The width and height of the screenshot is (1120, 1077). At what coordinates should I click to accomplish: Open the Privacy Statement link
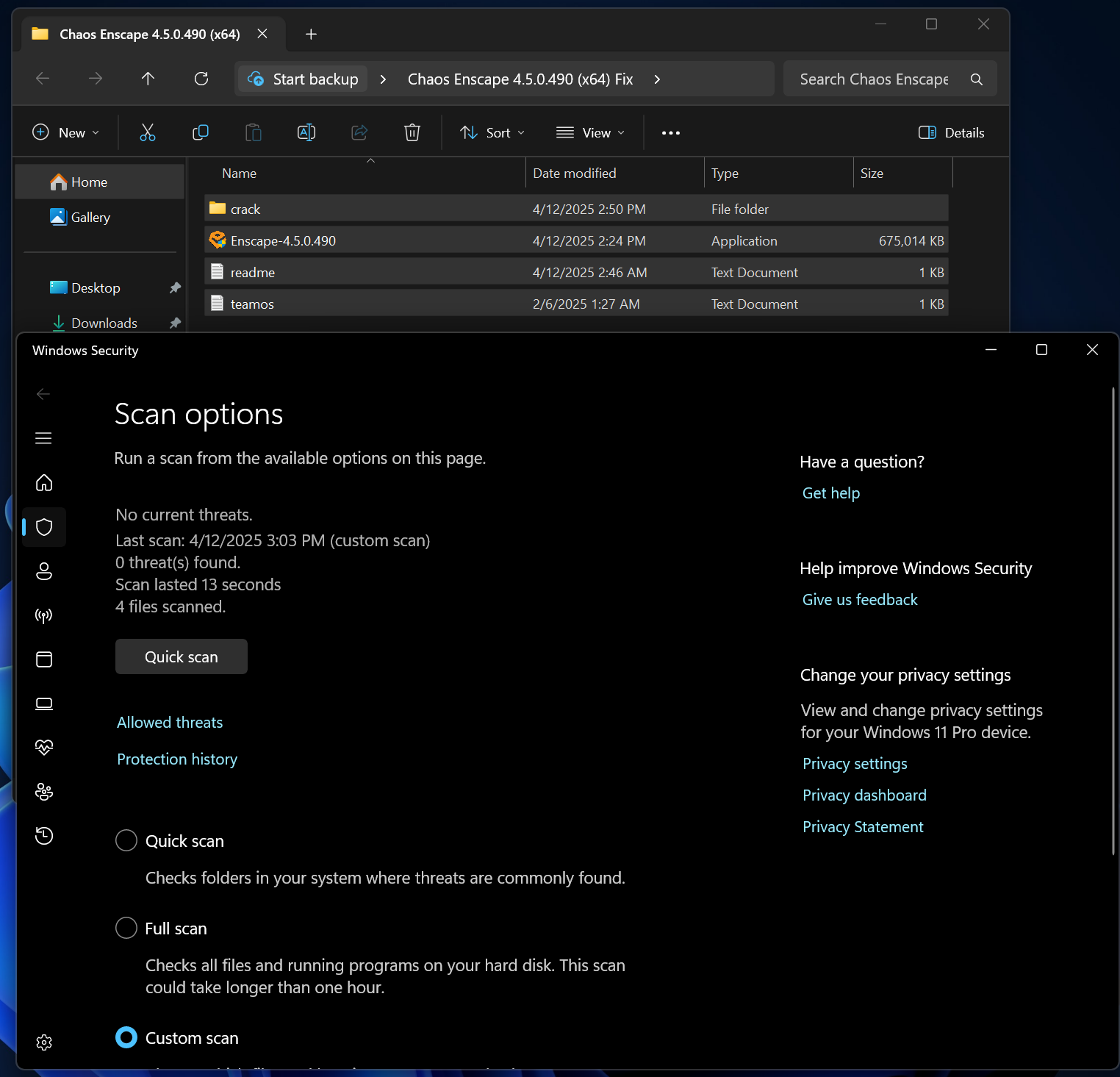[863, 827]
